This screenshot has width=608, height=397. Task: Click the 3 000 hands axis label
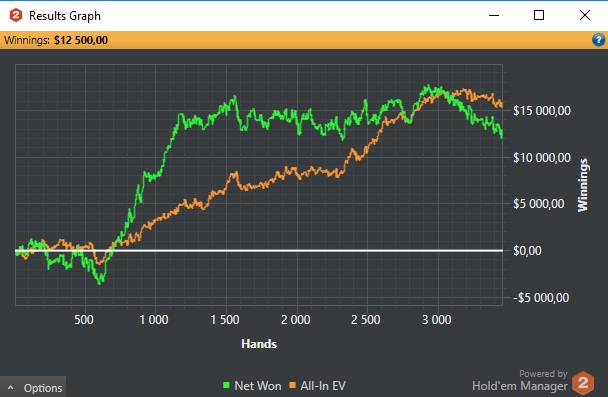pyautogui.click(x=437, y=319)
